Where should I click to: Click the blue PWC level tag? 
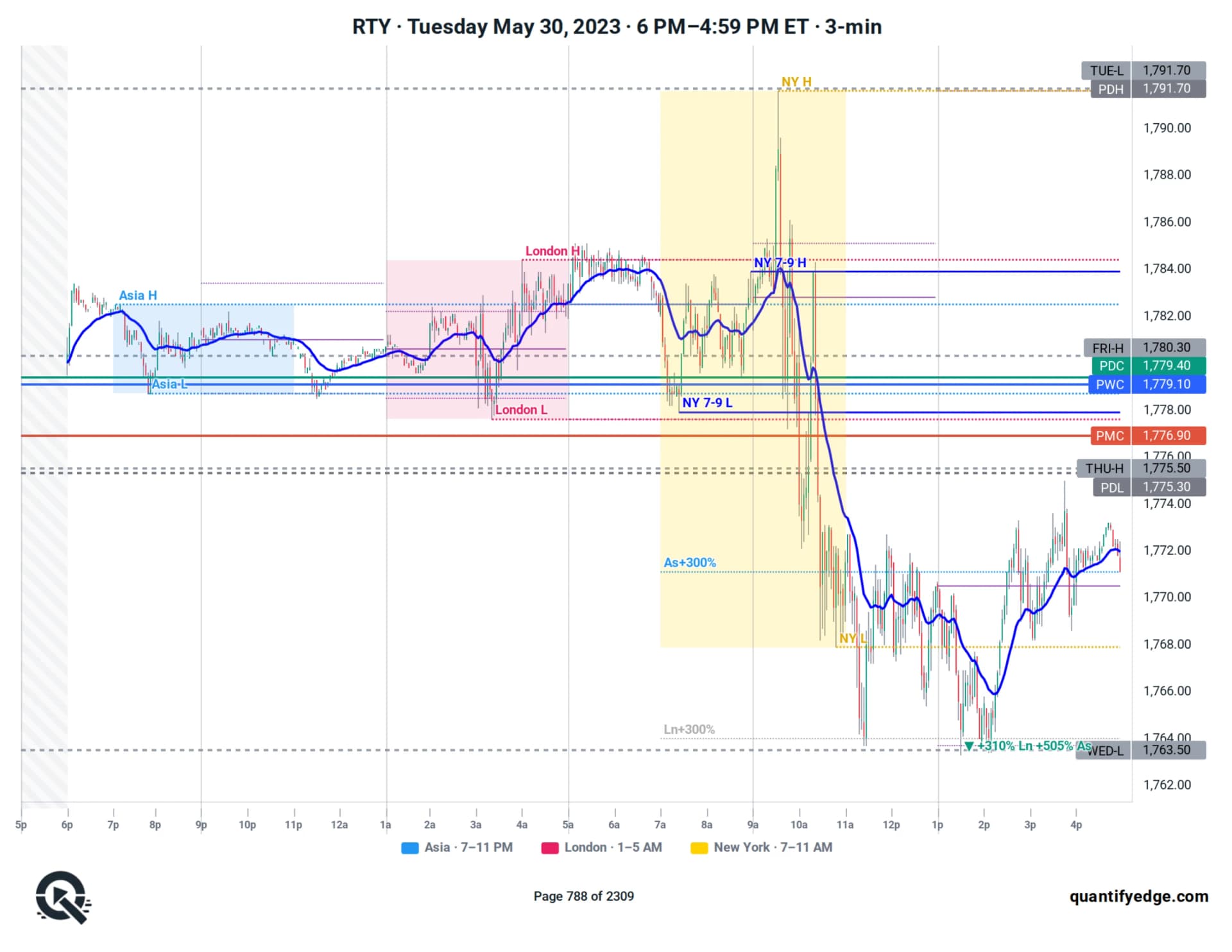(x=1109, y=384)
